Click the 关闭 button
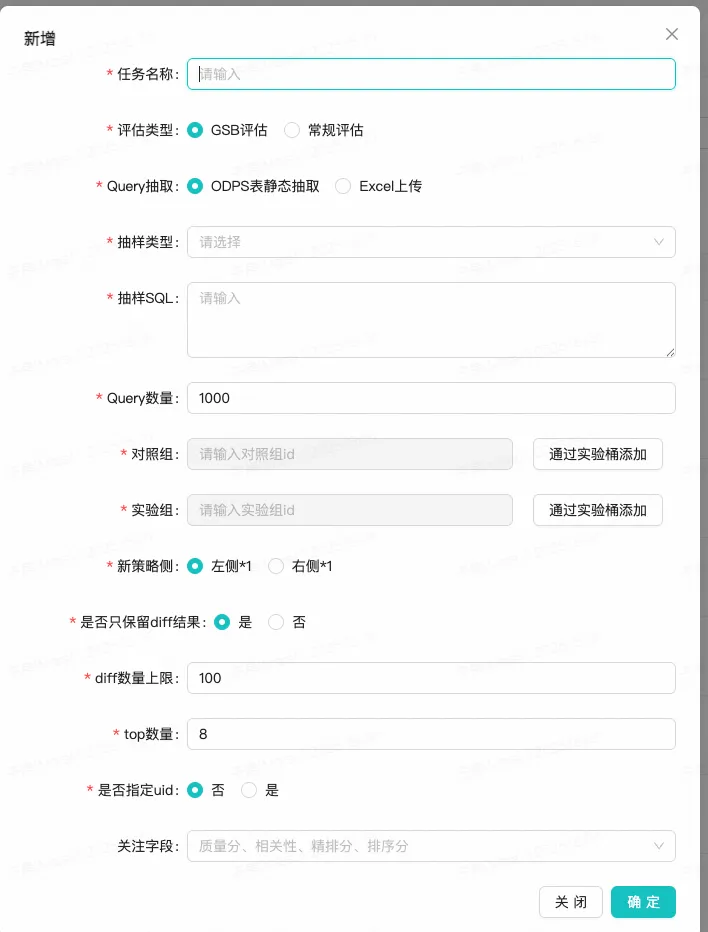 click(571, 902)
